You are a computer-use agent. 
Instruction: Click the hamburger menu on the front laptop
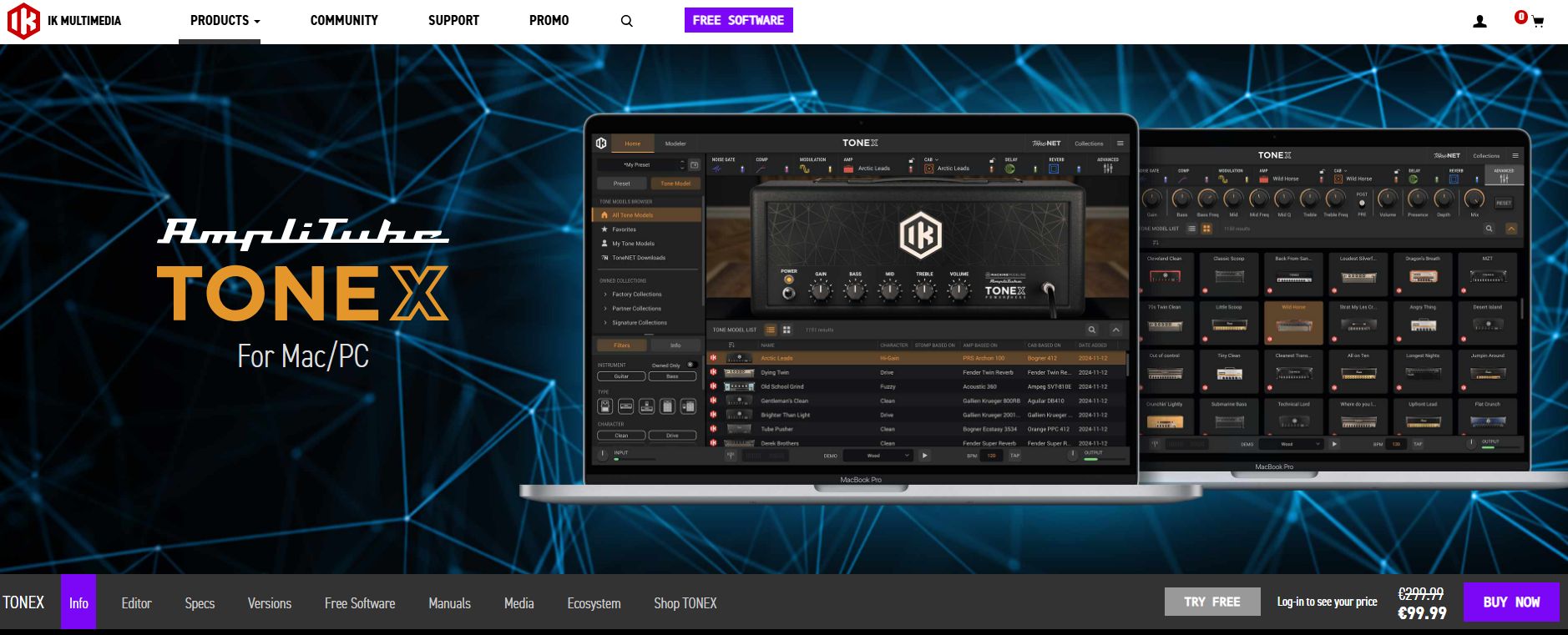coord(1120,144)
